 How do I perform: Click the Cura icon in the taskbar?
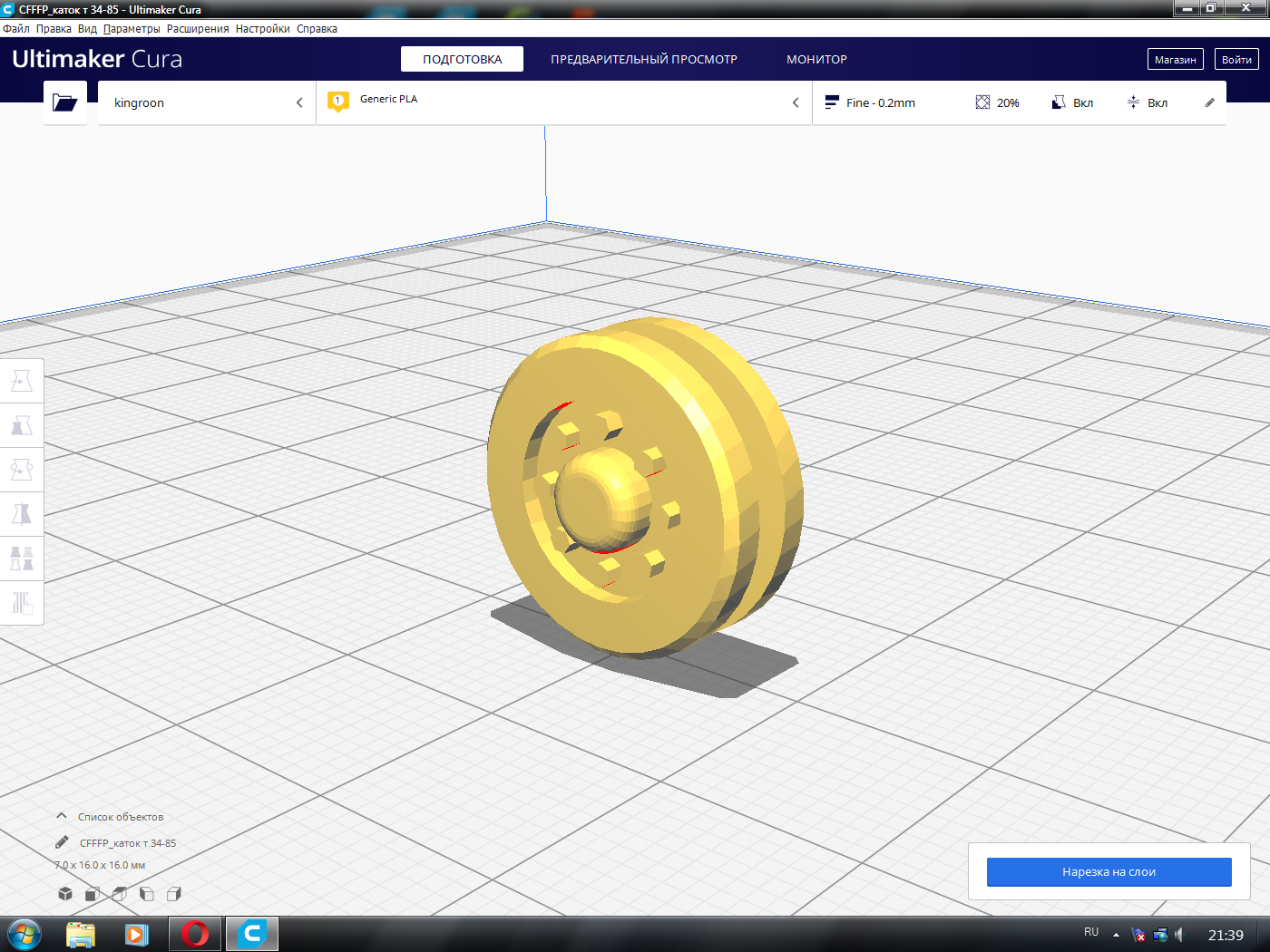[252, 934]
